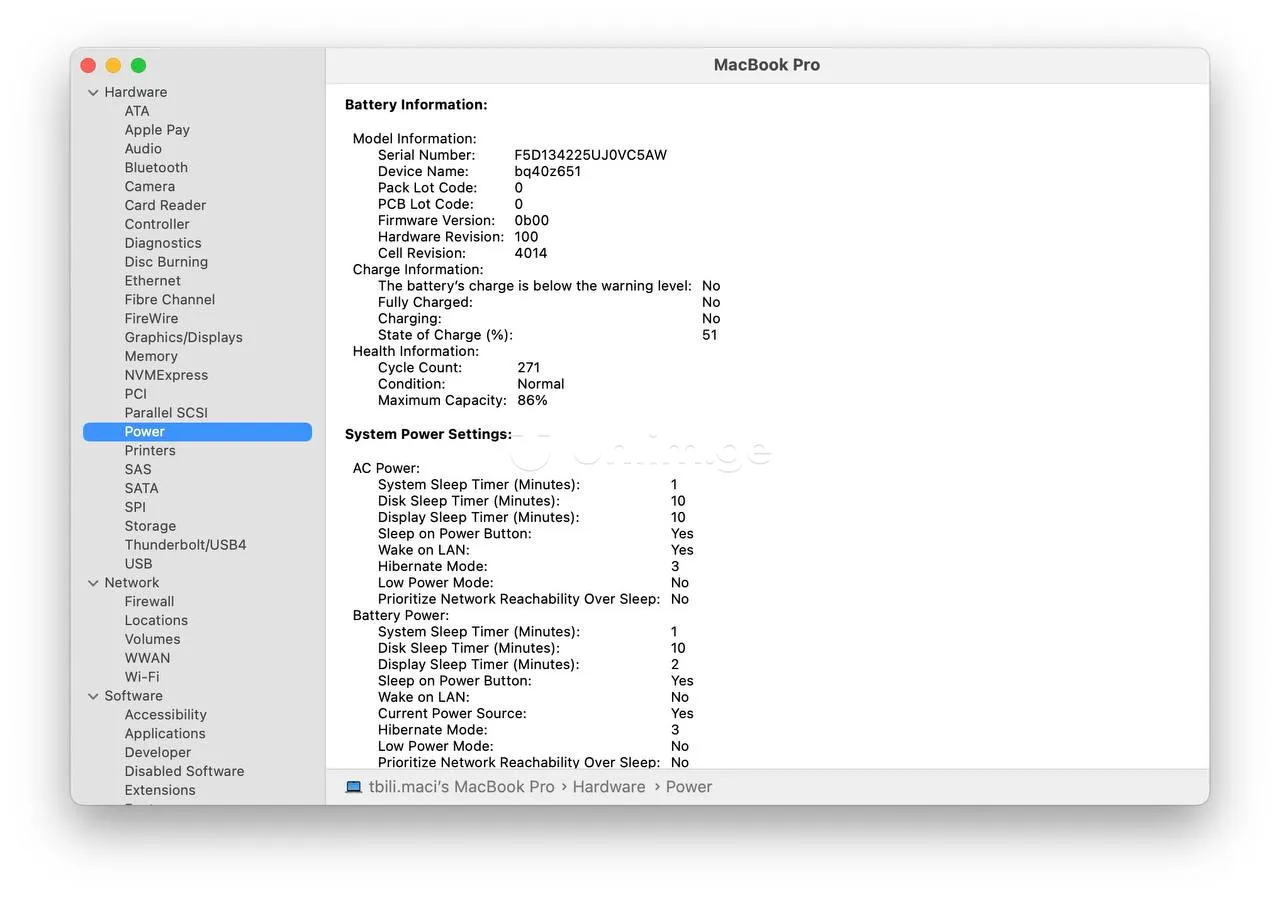Click the yellow minimize window button
1280x898 pixels.
click(113, 66)
